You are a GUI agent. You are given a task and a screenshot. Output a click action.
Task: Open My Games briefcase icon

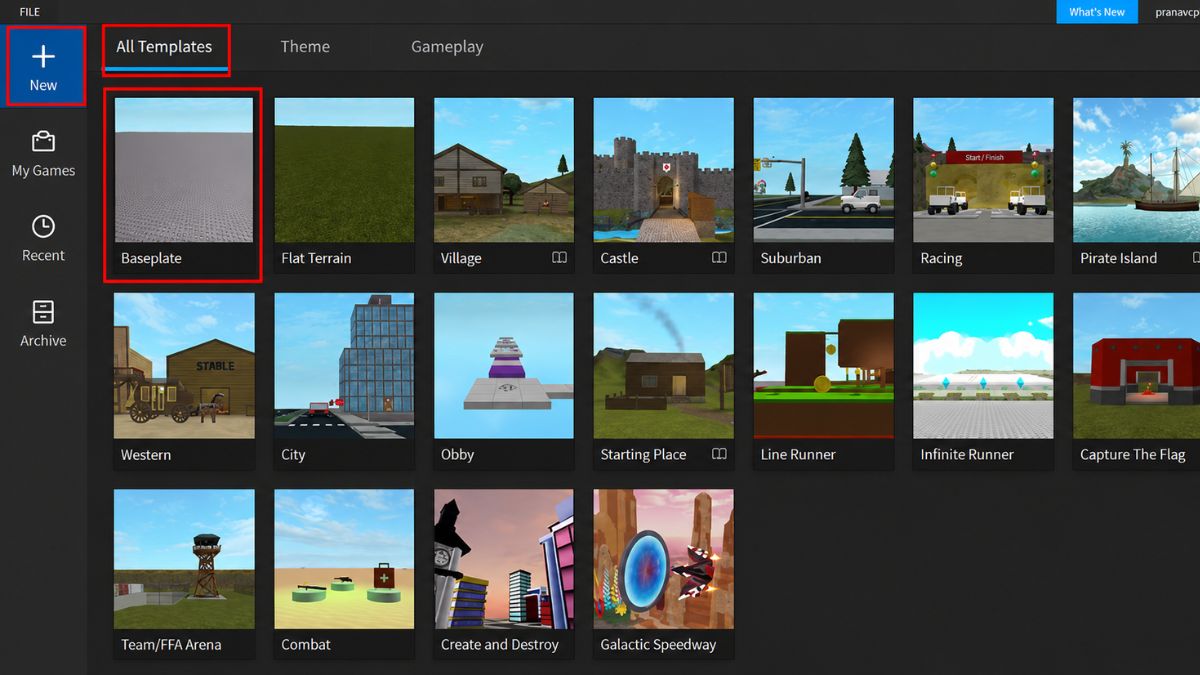(43, 142)
